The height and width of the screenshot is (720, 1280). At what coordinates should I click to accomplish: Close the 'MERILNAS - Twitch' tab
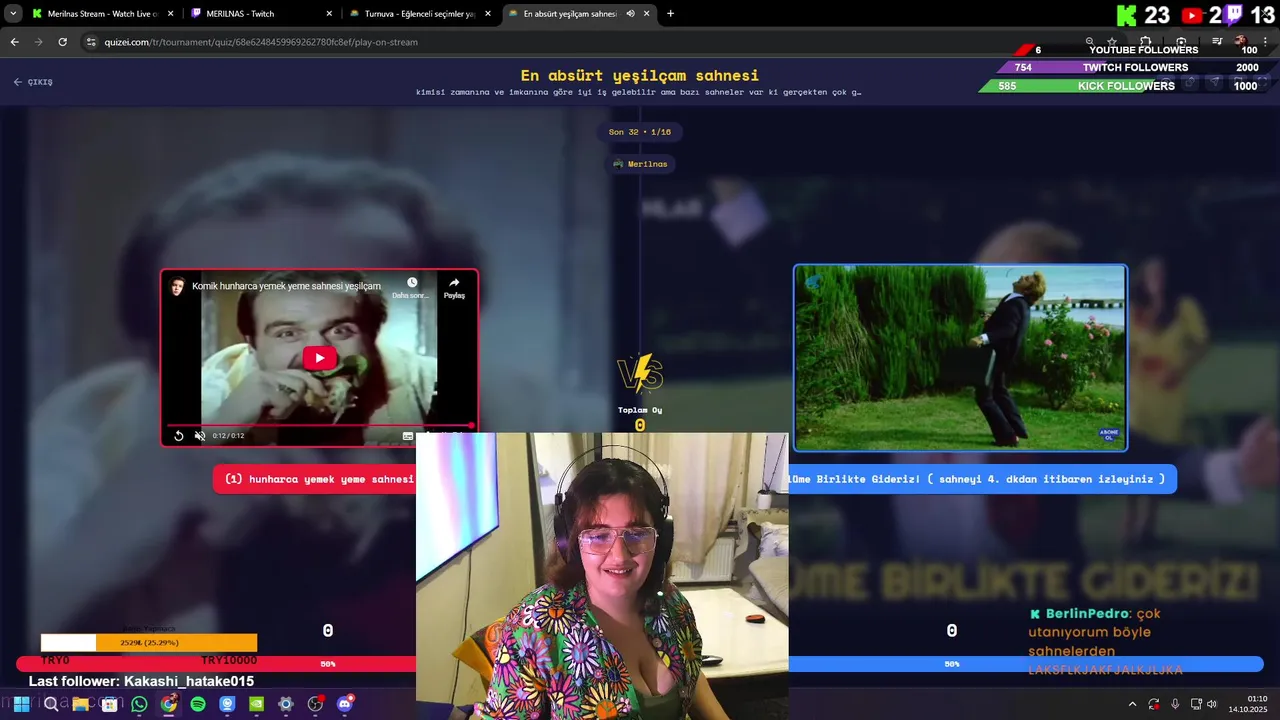click(x=330, y=14)
